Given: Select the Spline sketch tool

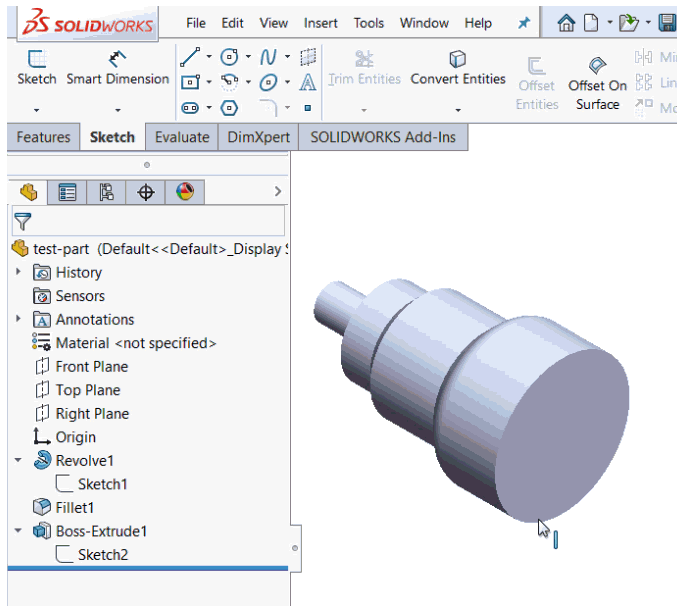Looking at the screenshot, I should pyautogui.click(x=268, y=57).
